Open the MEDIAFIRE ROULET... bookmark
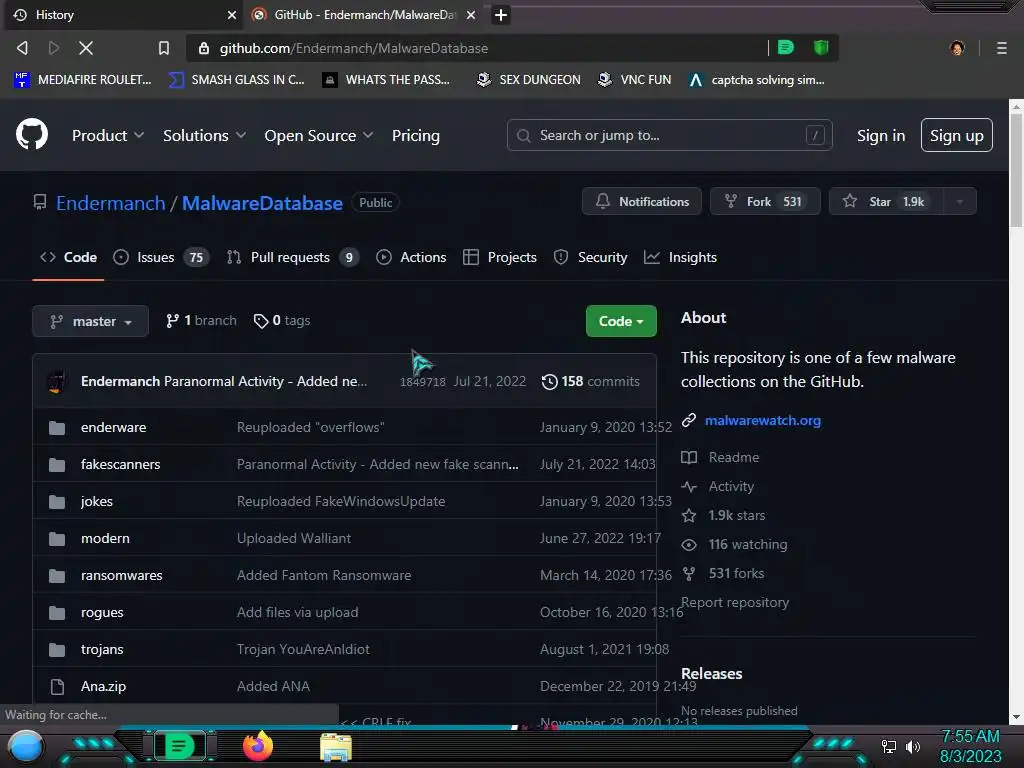This screenshot has height=768, width=1024. coord(83,80)
